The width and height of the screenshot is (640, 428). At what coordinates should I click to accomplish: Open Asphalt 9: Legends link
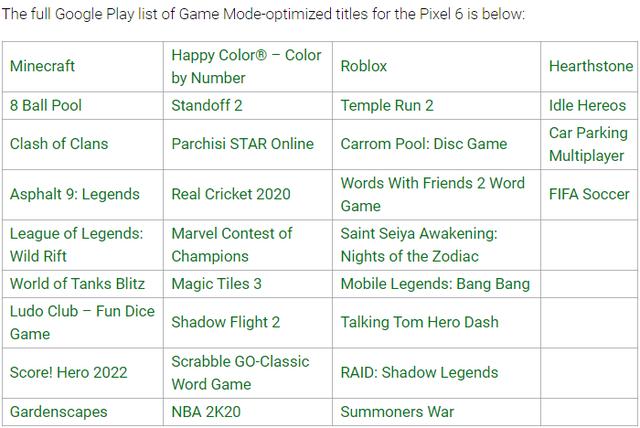75,194
